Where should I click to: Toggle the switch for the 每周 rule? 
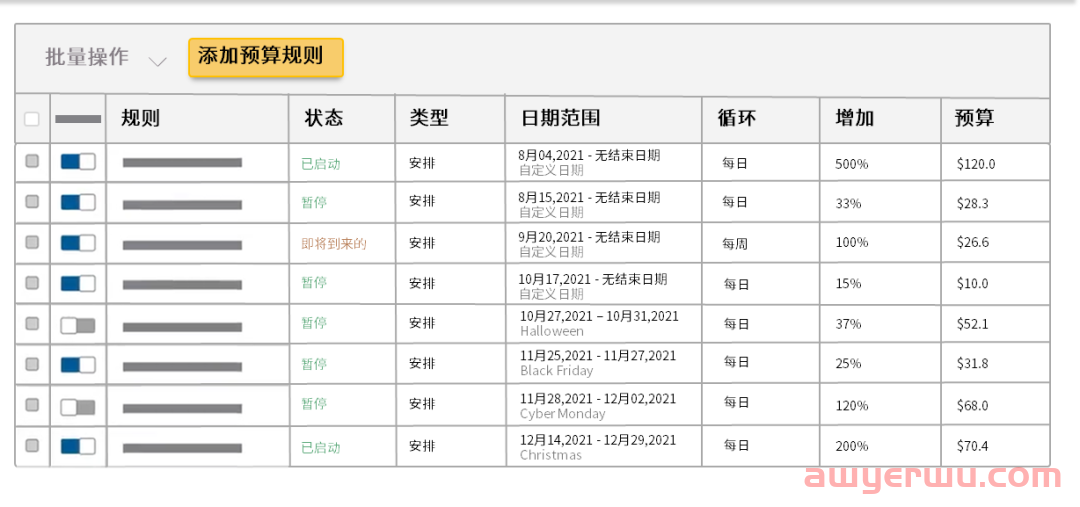pyautogui.click(x=78, y=243)
